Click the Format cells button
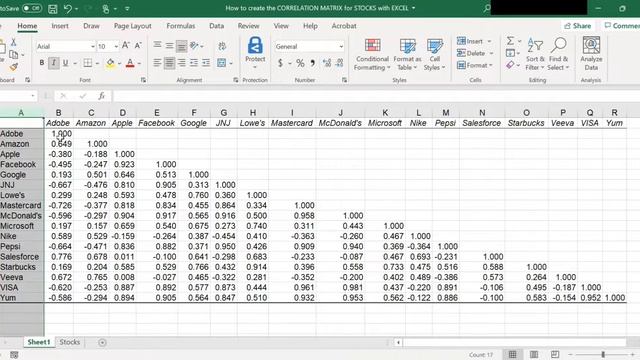640x360 pixels. (475, 65)
